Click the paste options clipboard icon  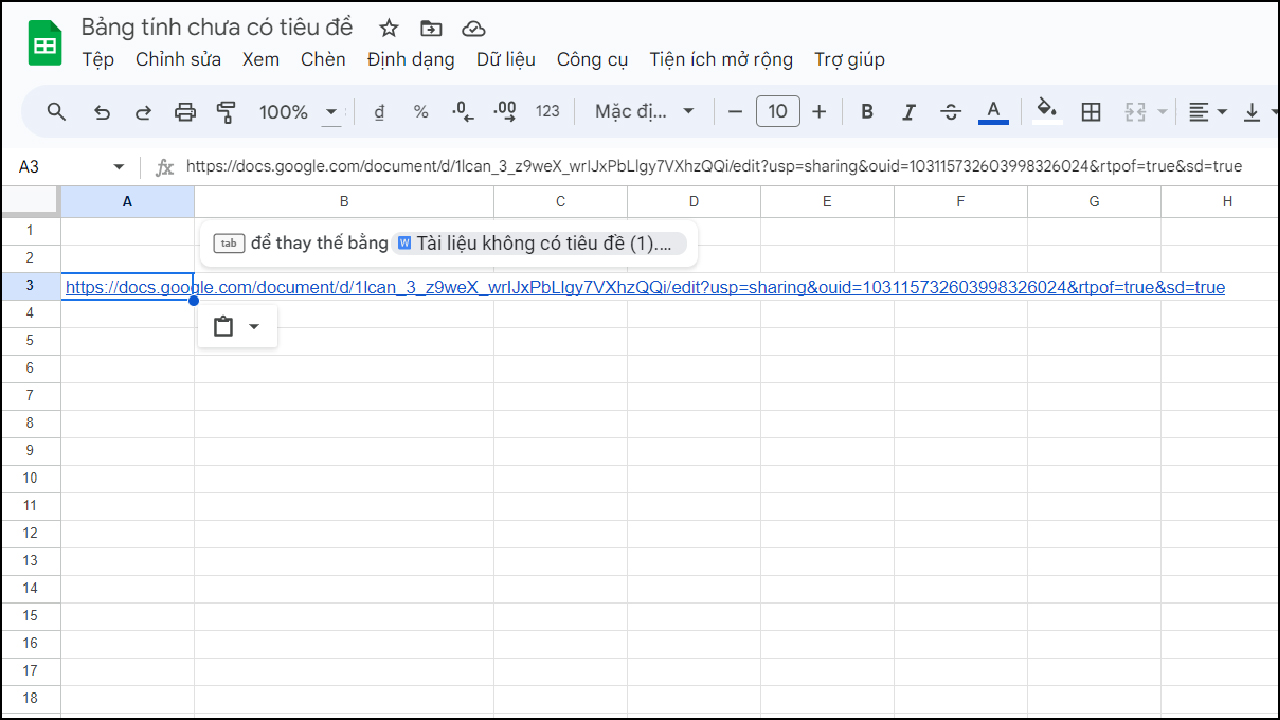pyautogui.click(x=223, y=327)
